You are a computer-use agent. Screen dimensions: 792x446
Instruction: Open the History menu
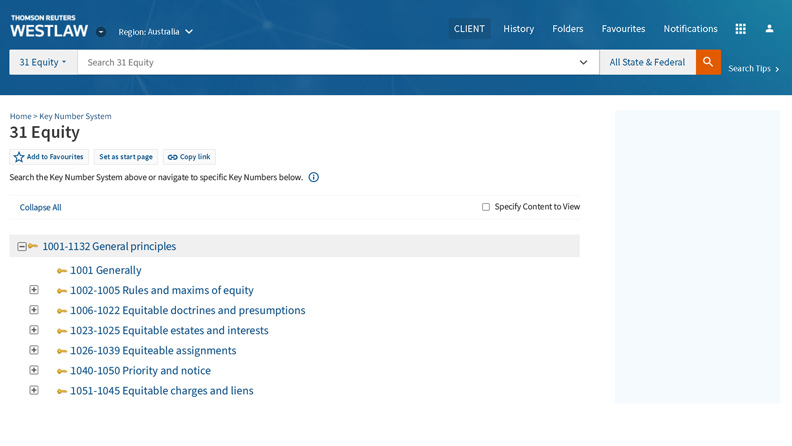coord(518,29)
